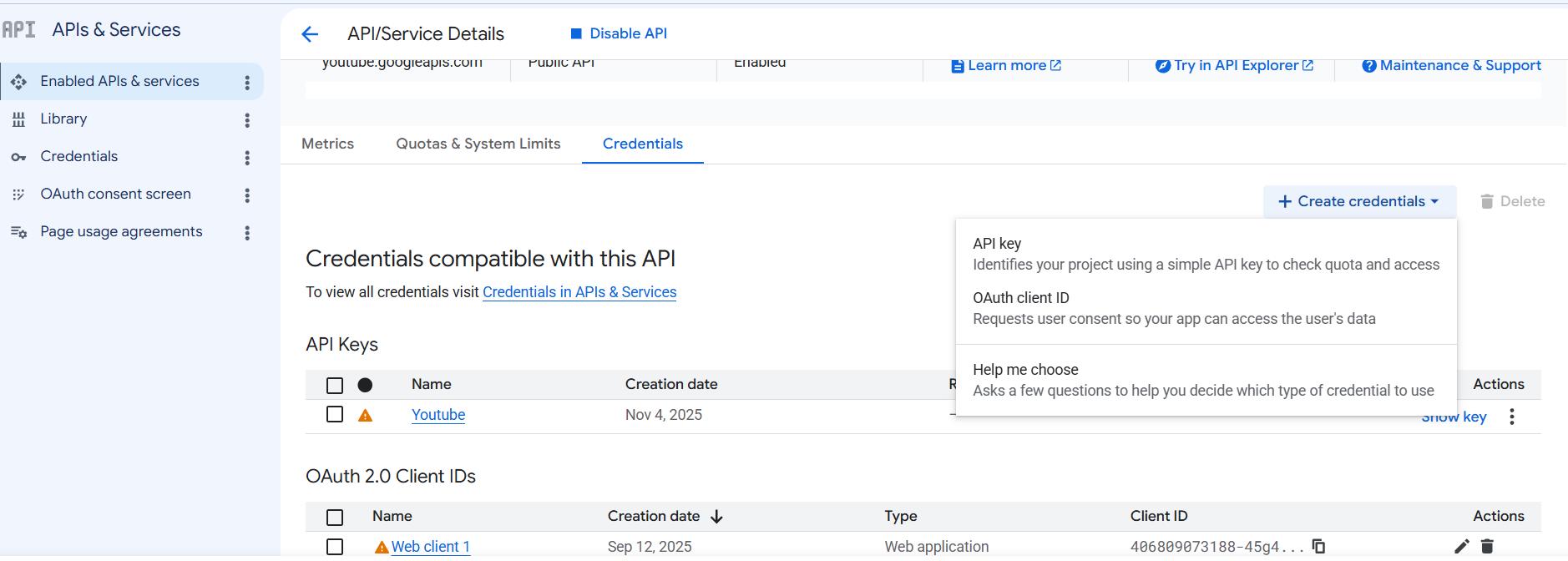Image resolution: width=1568 pixels, height=561 pixels.
Task: Edit Web client 1 with pencil icon
Action: [x=1461, y=547]
